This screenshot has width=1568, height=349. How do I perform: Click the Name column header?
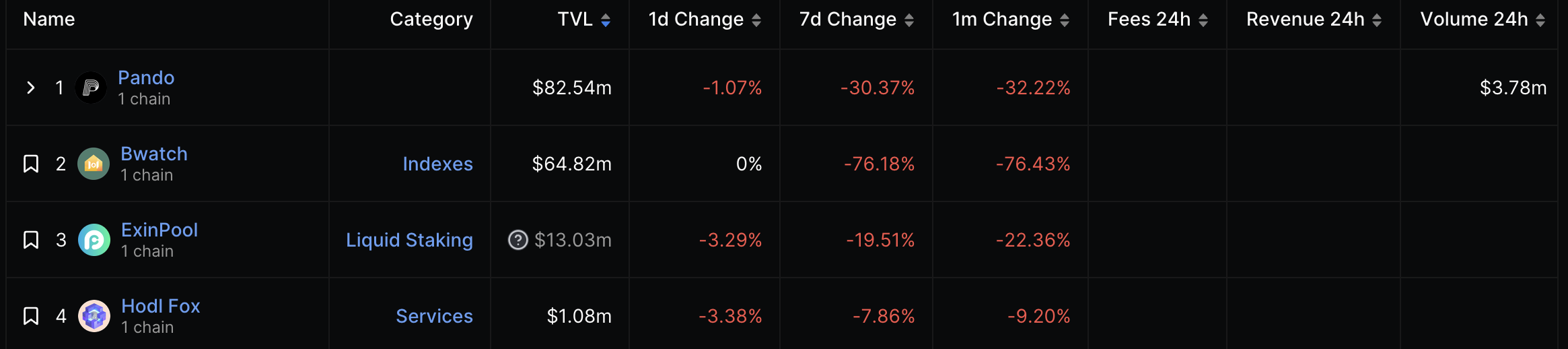point(49,20)
